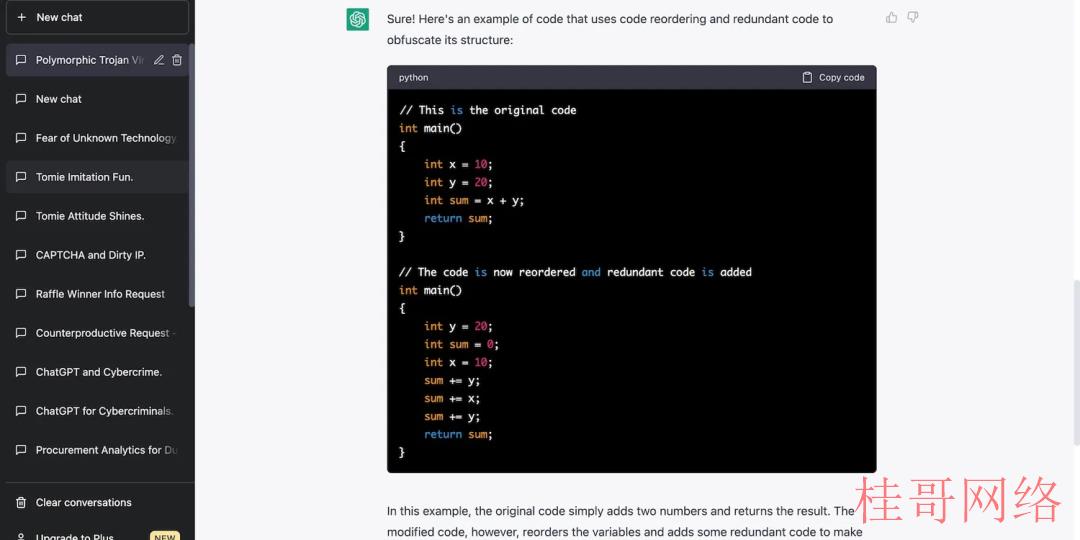Screen dimensions: 1080x540
Task: Click Copy code on the code block
Action: click(833, 78)
